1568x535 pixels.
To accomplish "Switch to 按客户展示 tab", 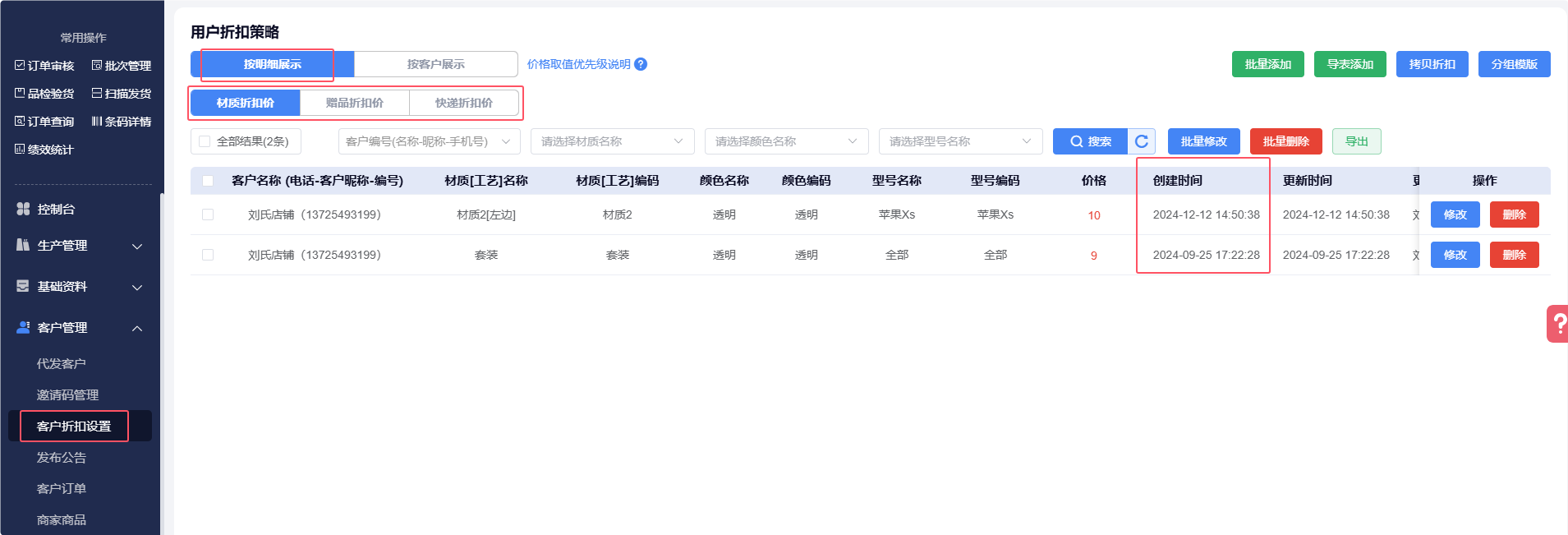I will tap(436, 64).
